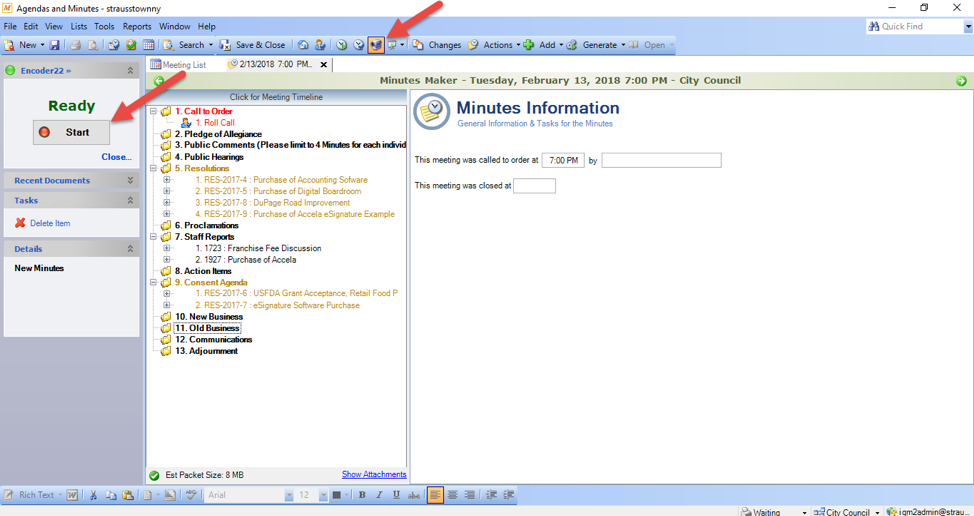The height and width of the screenshot is (516, 974).
Task: Toggle strikethrough formatting
Action: click(x=414, y=495)
